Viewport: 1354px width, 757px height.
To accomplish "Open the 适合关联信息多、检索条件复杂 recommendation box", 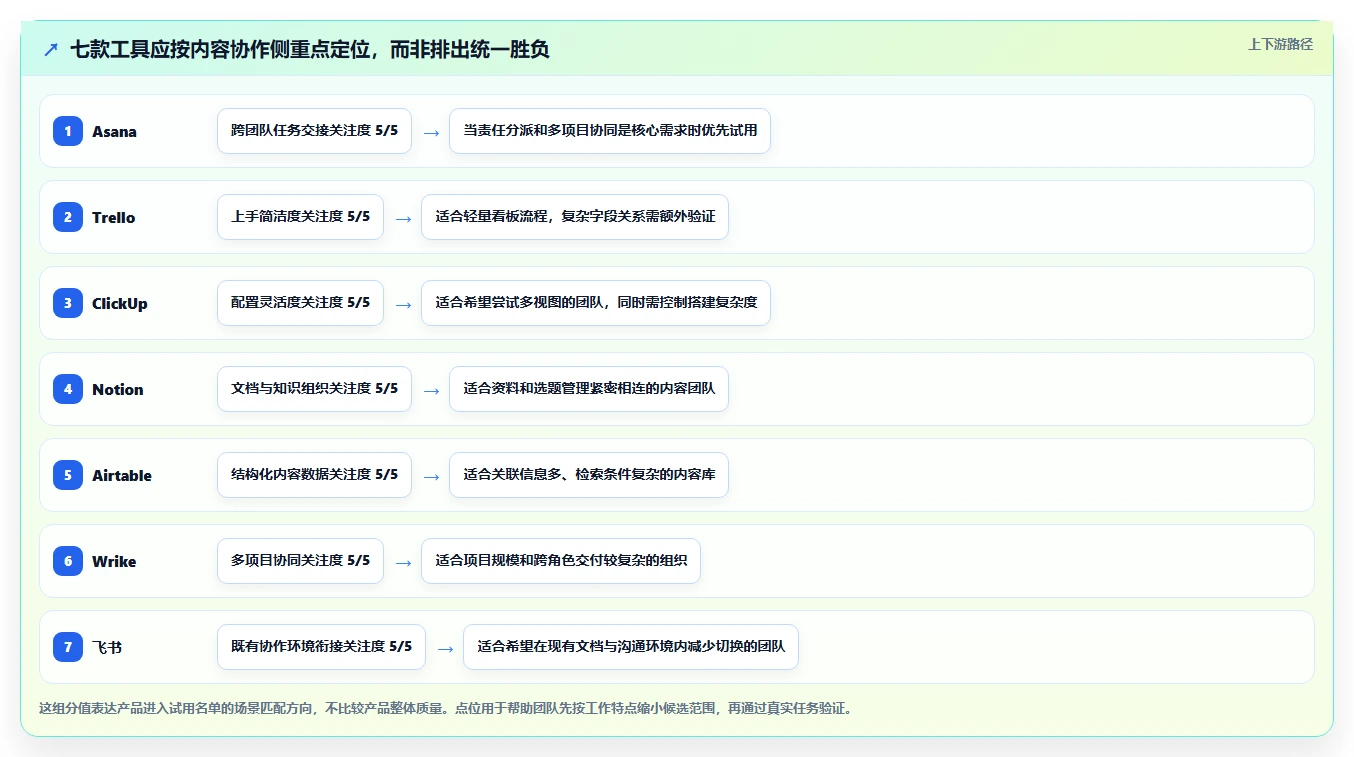I will 589,475.
